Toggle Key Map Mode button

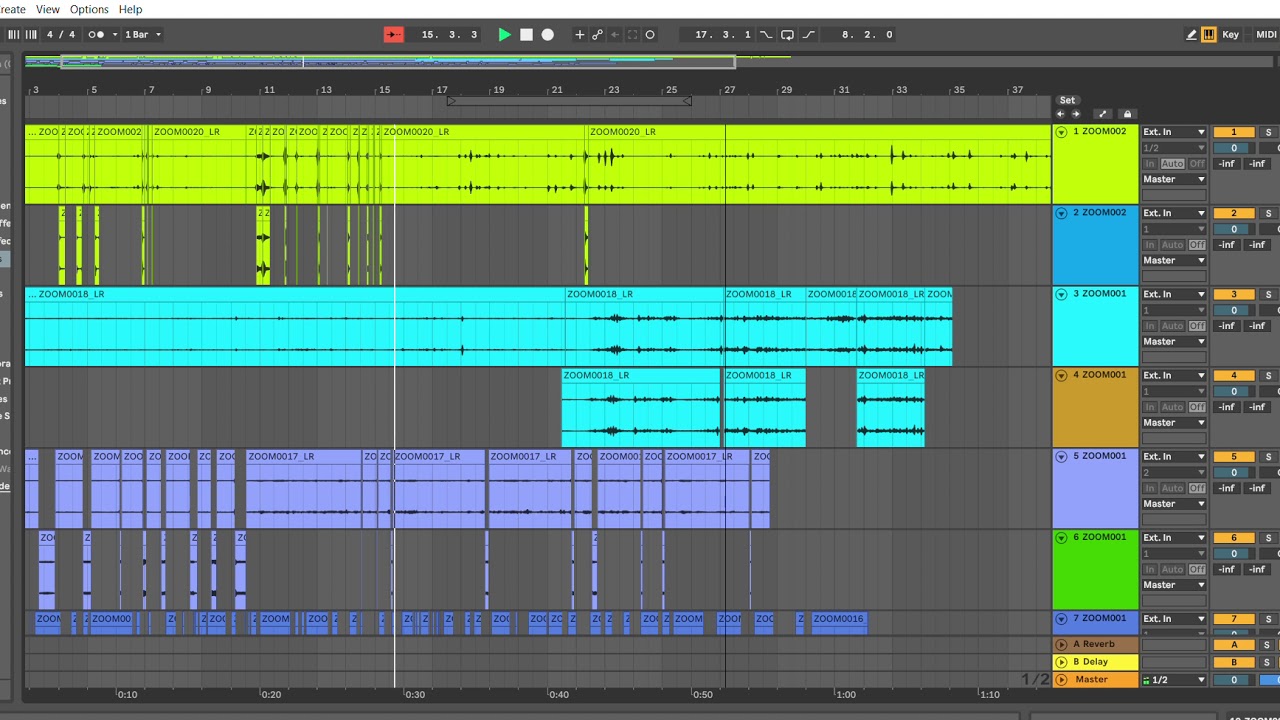pos(1230,34)
